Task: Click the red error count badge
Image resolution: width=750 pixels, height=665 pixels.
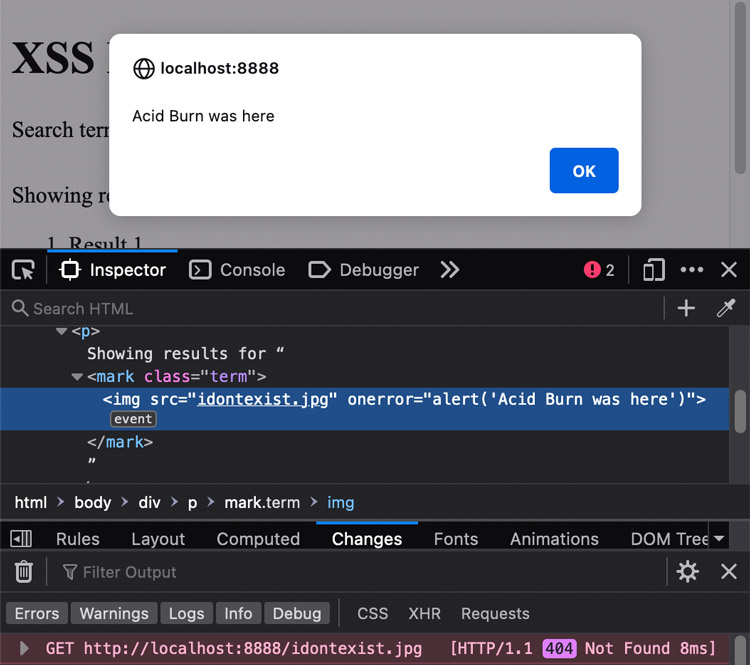Action: (599, 270)
